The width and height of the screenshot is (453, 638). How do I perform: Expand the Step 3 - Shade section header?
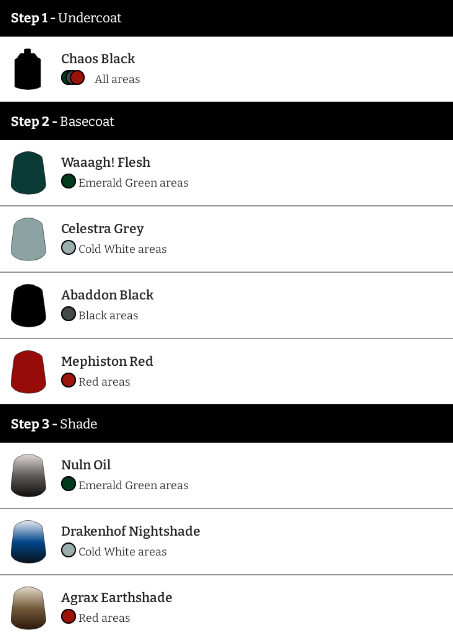[x=226, y=424]
